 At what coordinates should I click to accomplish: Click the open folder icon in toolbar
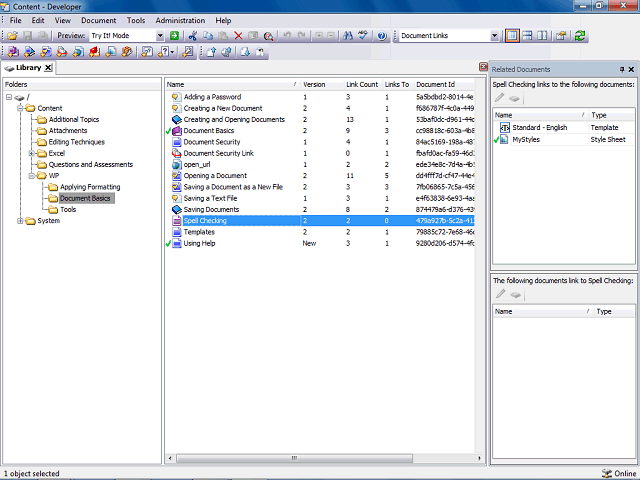pos(12,36)
